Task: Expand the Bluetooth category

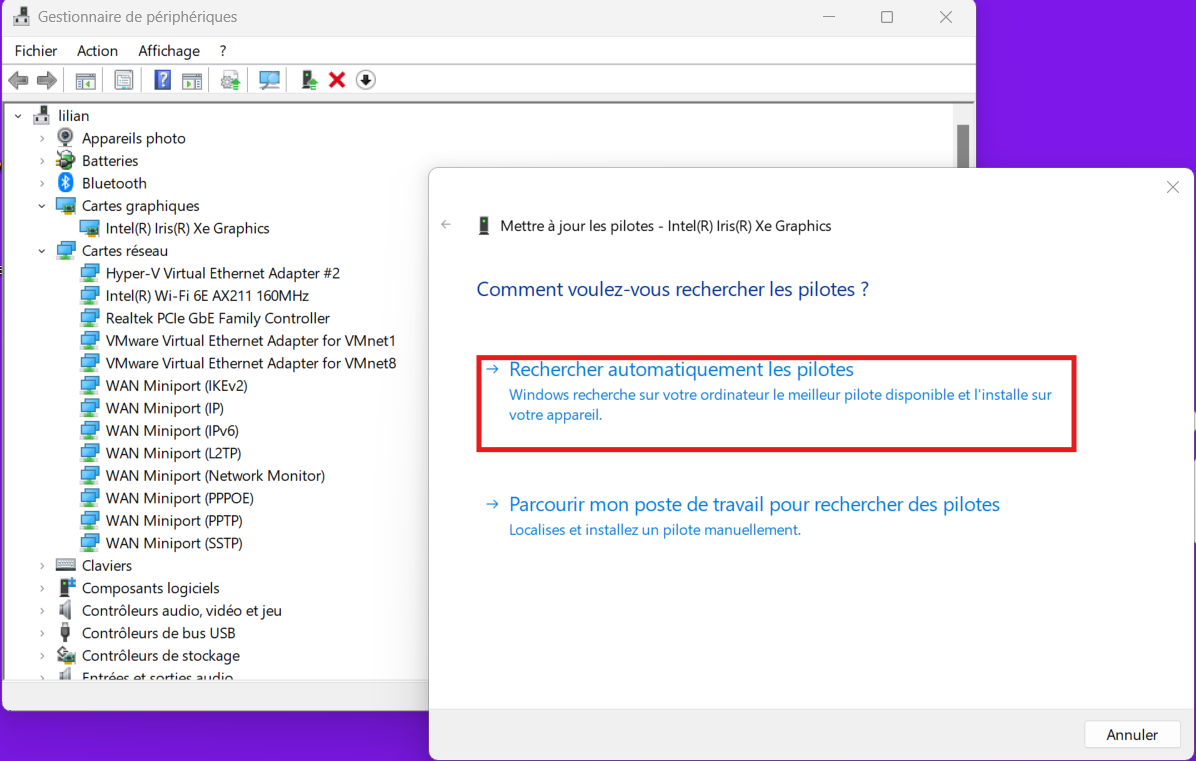Action: [x=42, y=184]
